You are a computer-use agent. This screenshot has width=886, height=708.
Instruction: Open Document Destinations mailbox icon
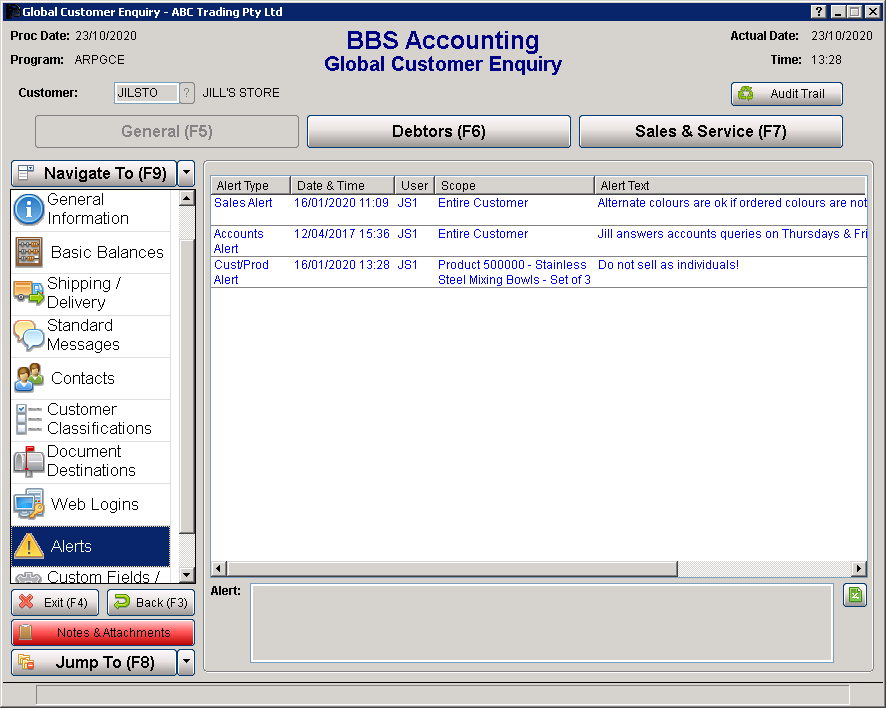28,461
